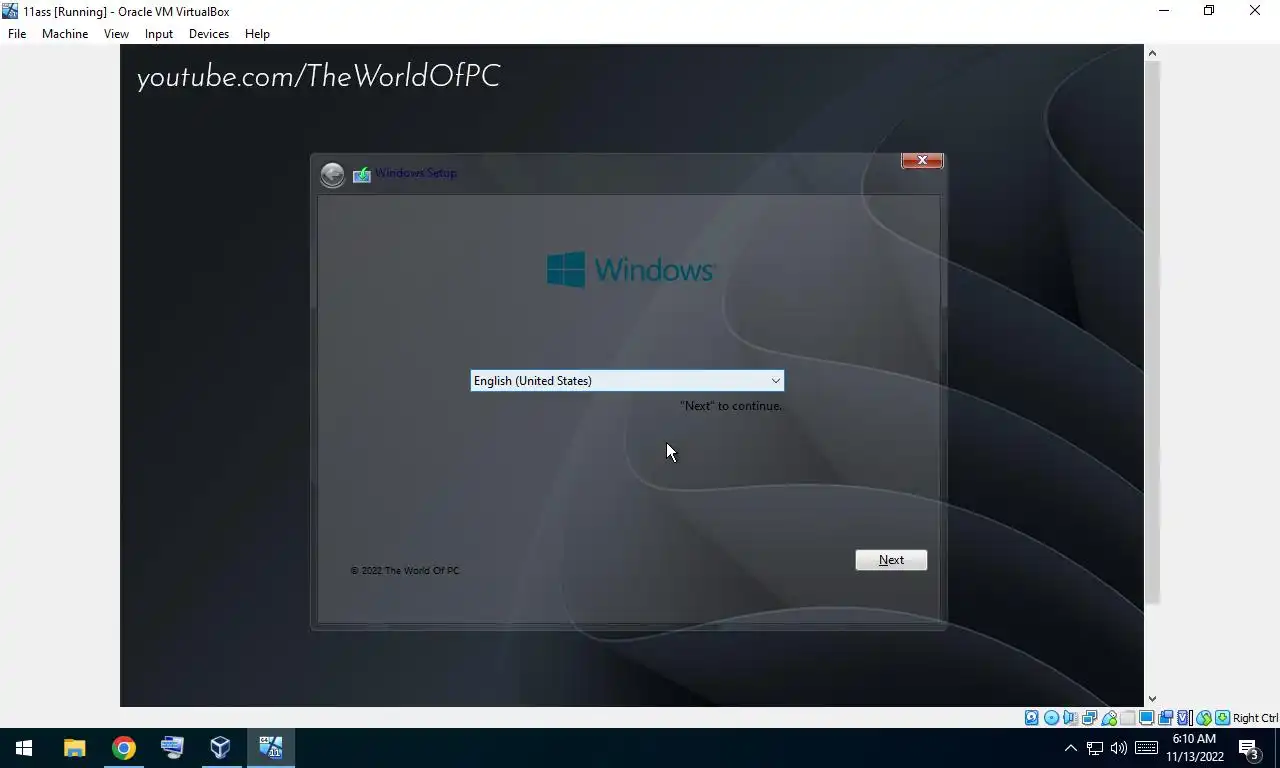Open File Explorer from the taskbar
The image size is (1280, 768).
[75, 748]
